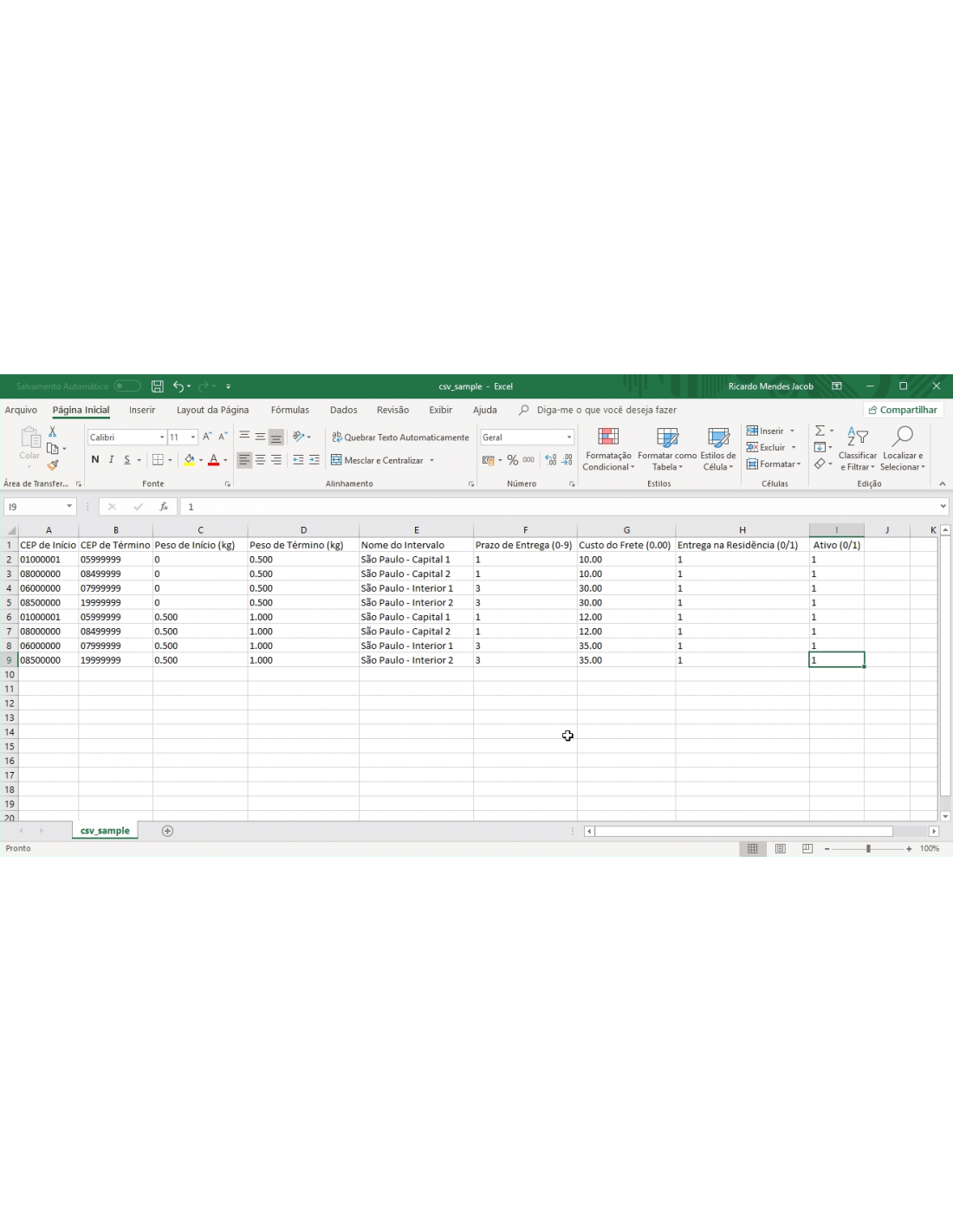
Task: Switch to the Dados tab
Action: [343, 411]
